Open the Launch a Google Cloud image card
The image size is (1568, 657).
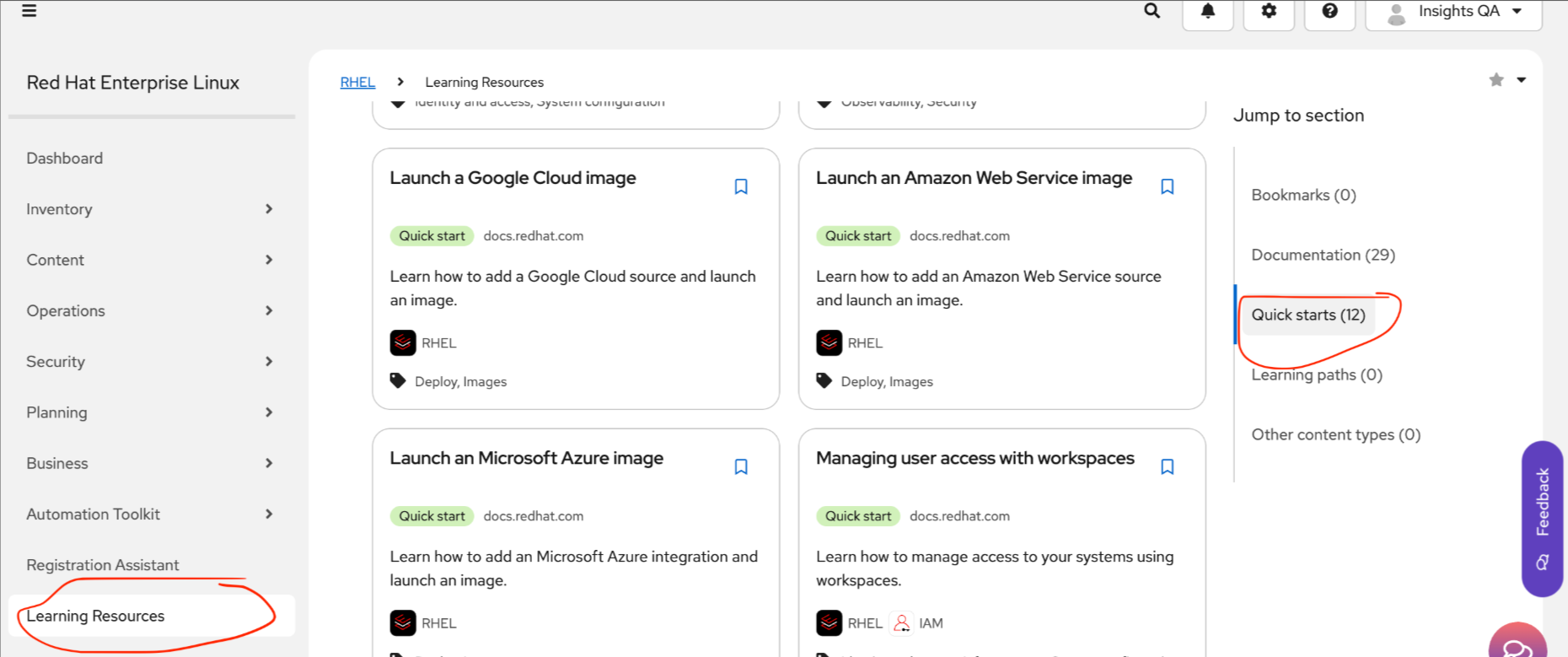(513, 178)
